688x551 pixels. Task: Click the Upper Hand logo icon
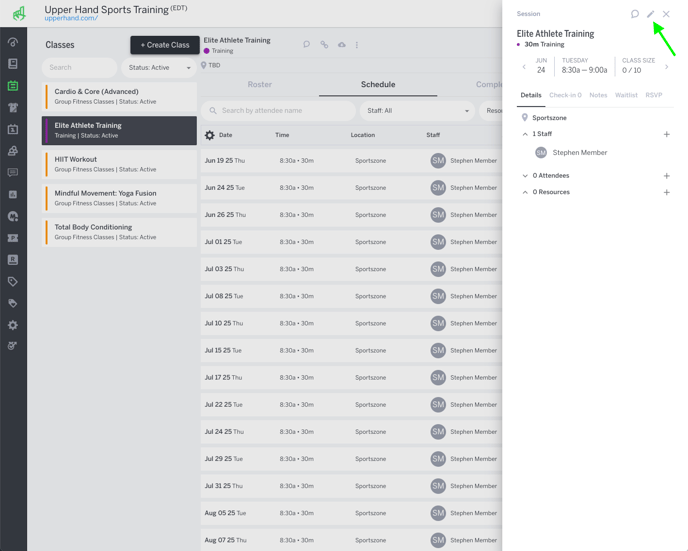[19, 13]
